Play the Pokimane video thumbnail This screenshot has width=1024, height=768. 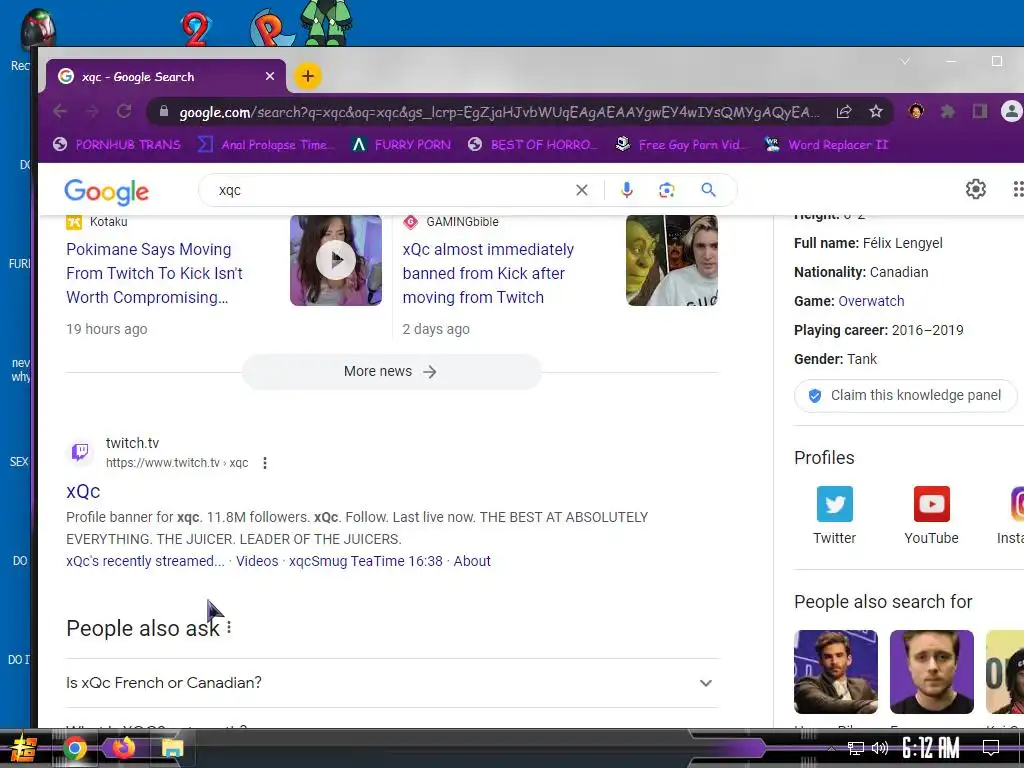336,260
